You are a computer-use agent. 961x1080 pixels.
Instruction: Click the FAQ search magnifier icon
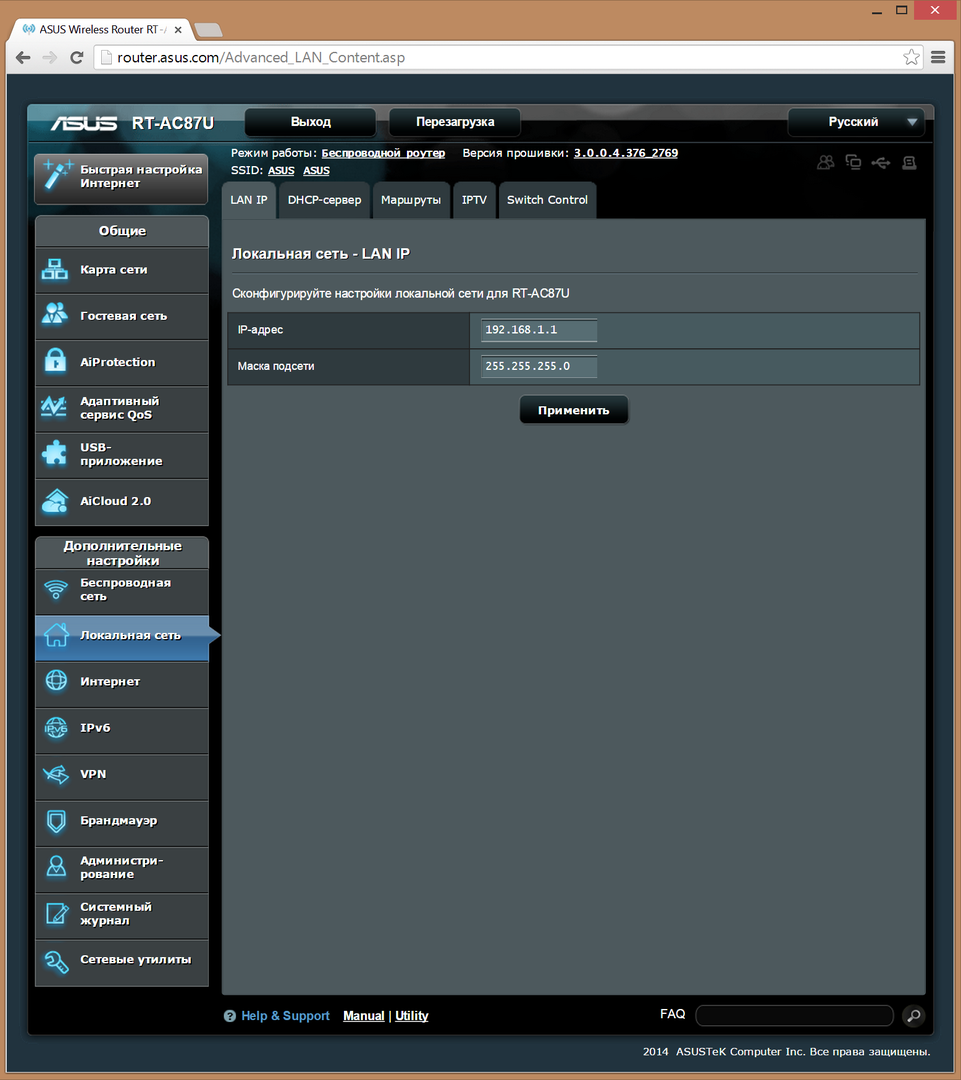click(x=912, y=1016)
